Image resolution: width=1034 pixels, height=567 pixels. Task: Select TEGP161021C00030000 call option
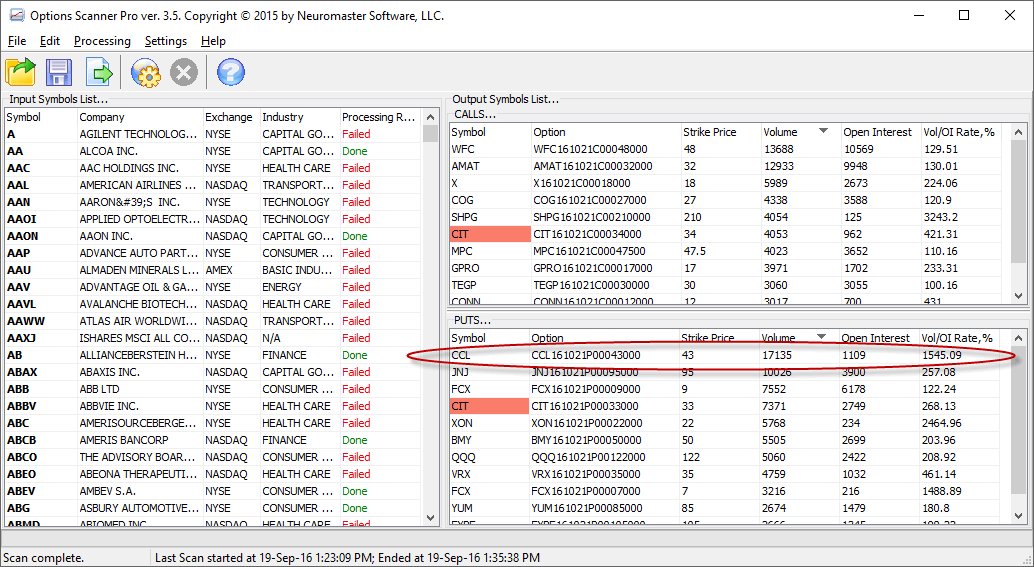[591, 285]
